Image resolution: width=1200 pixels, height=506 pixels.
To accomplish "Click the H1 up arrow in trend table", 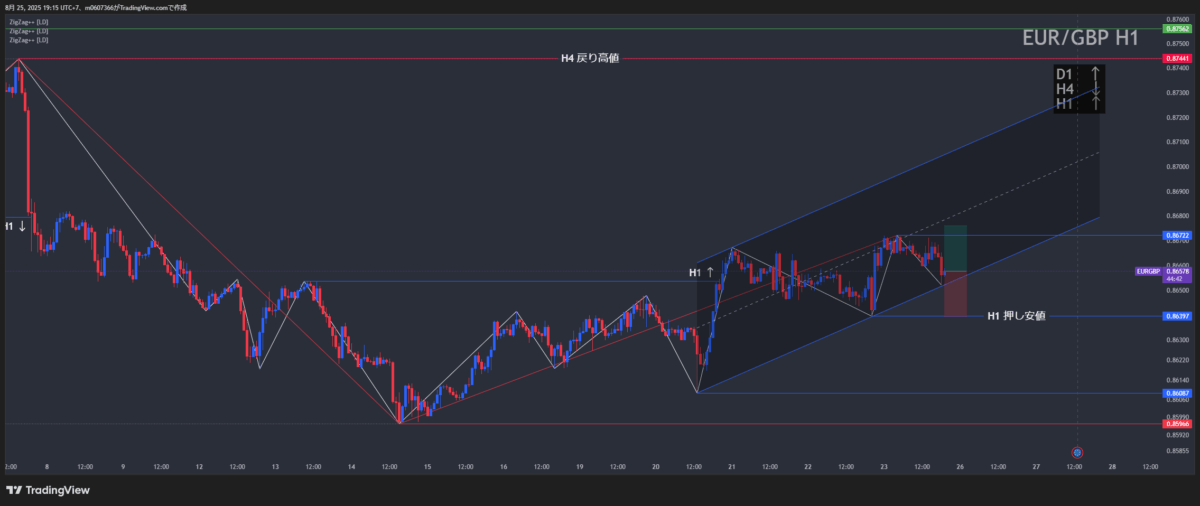I will (x=1096, y=105).
